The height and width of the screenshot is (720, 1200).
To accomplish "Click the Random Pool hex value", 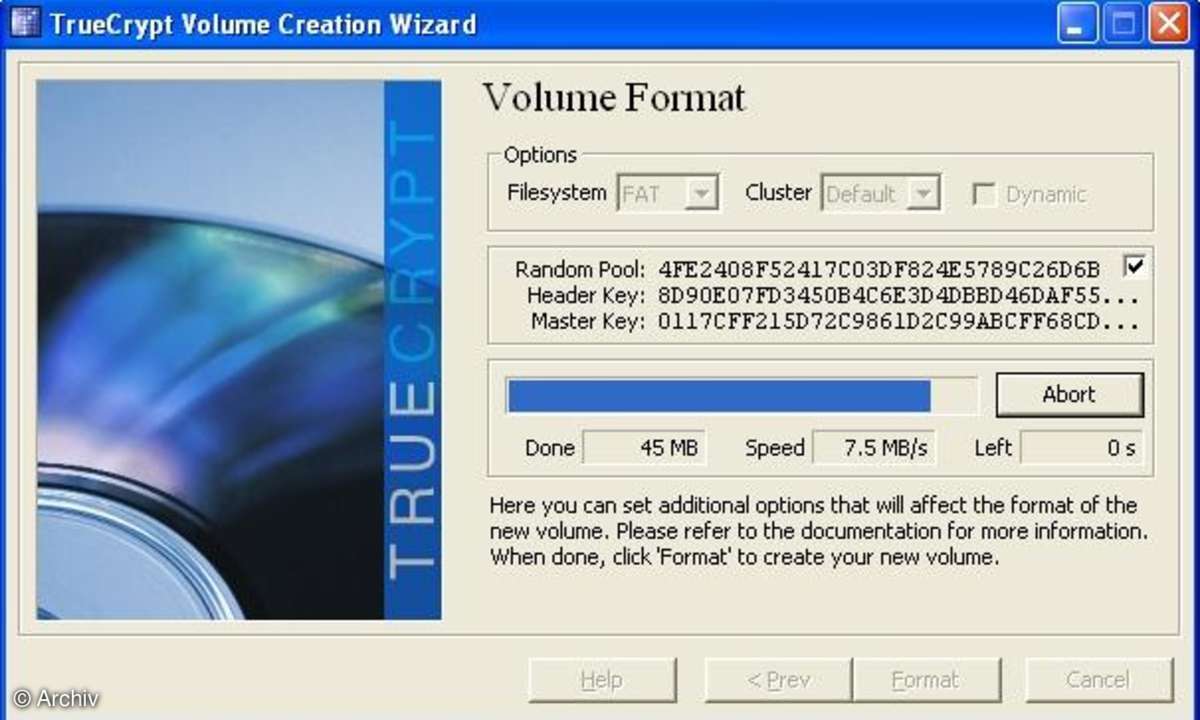I will tap(879, 269).
